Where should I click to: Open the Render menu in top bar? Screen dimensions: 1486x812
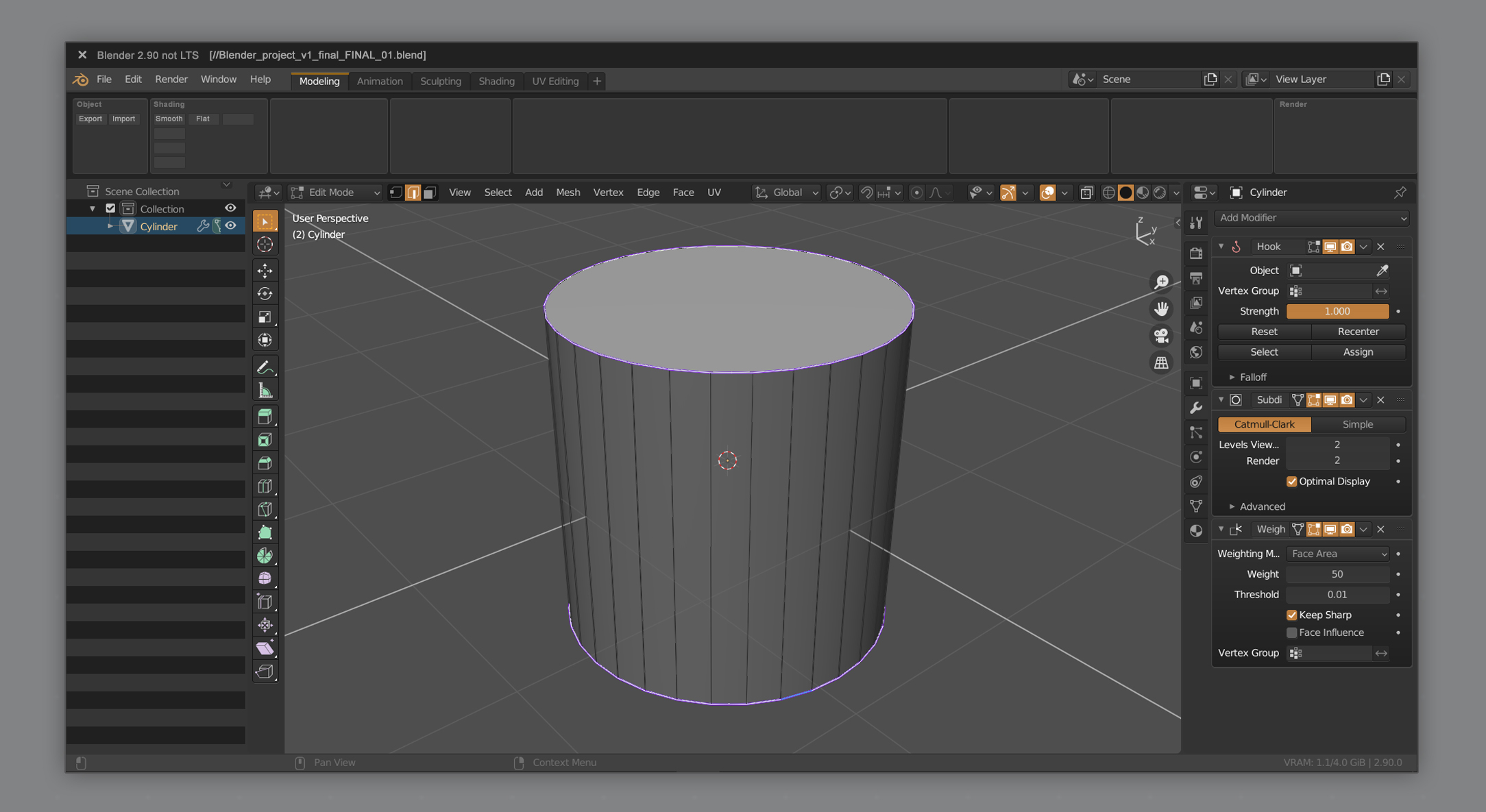pos(171,79)
